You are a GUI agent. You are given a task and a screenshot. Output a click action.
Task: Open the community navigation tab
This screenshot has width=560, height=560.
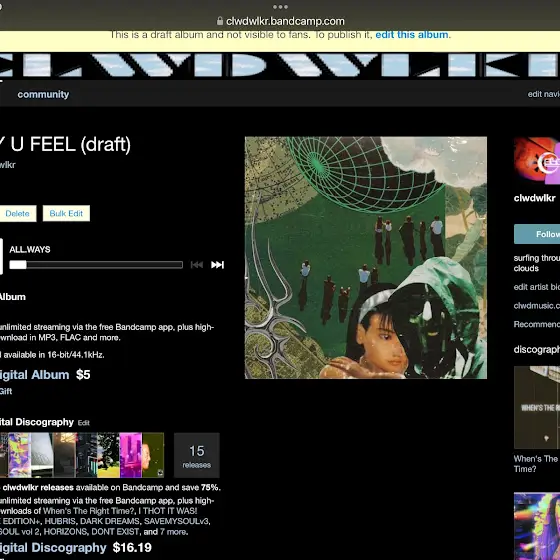[43, 94]
